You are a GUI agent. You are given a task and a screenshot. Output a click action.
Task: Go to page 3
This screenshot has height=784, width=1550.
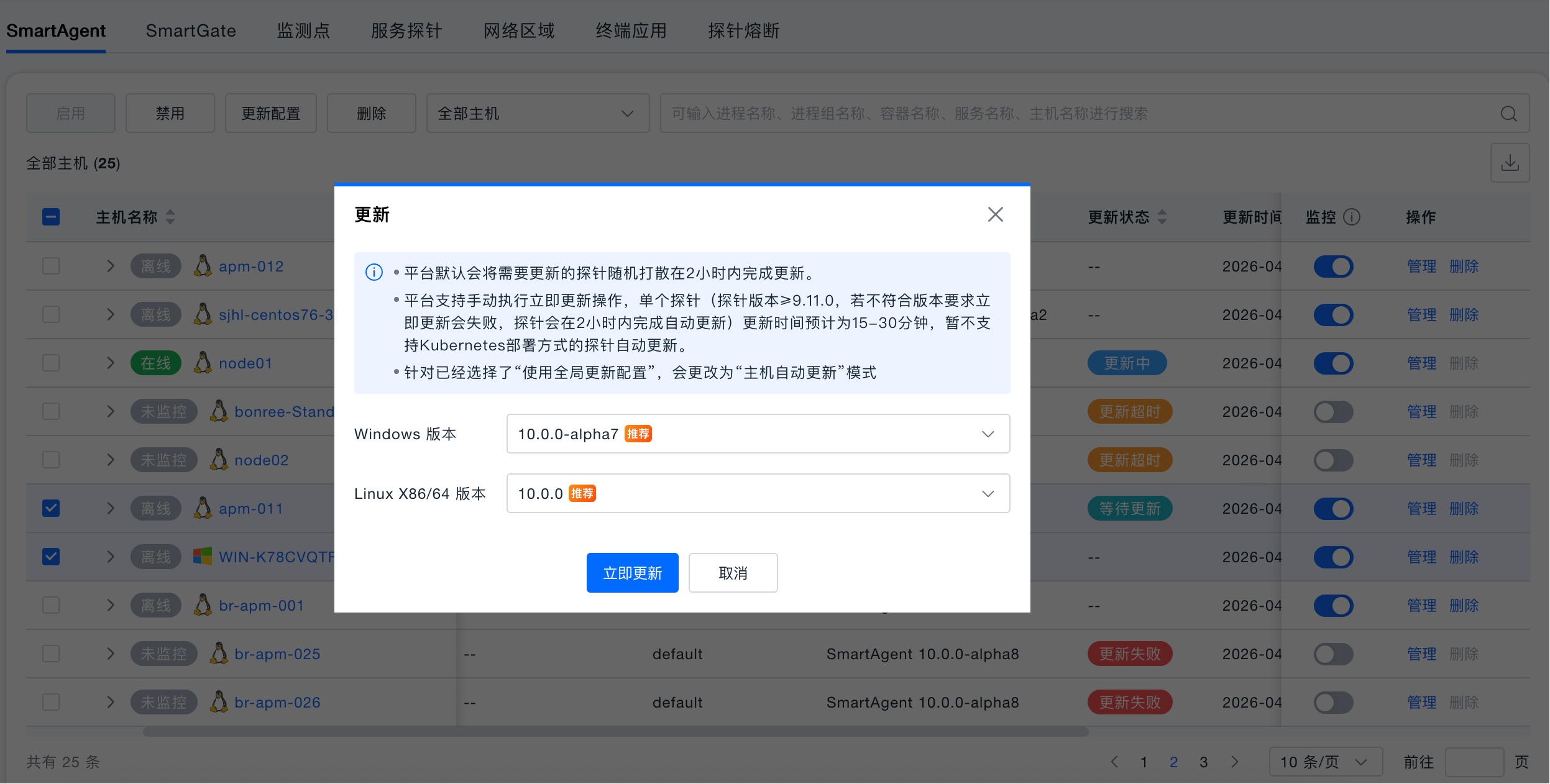coord(1203,762)
